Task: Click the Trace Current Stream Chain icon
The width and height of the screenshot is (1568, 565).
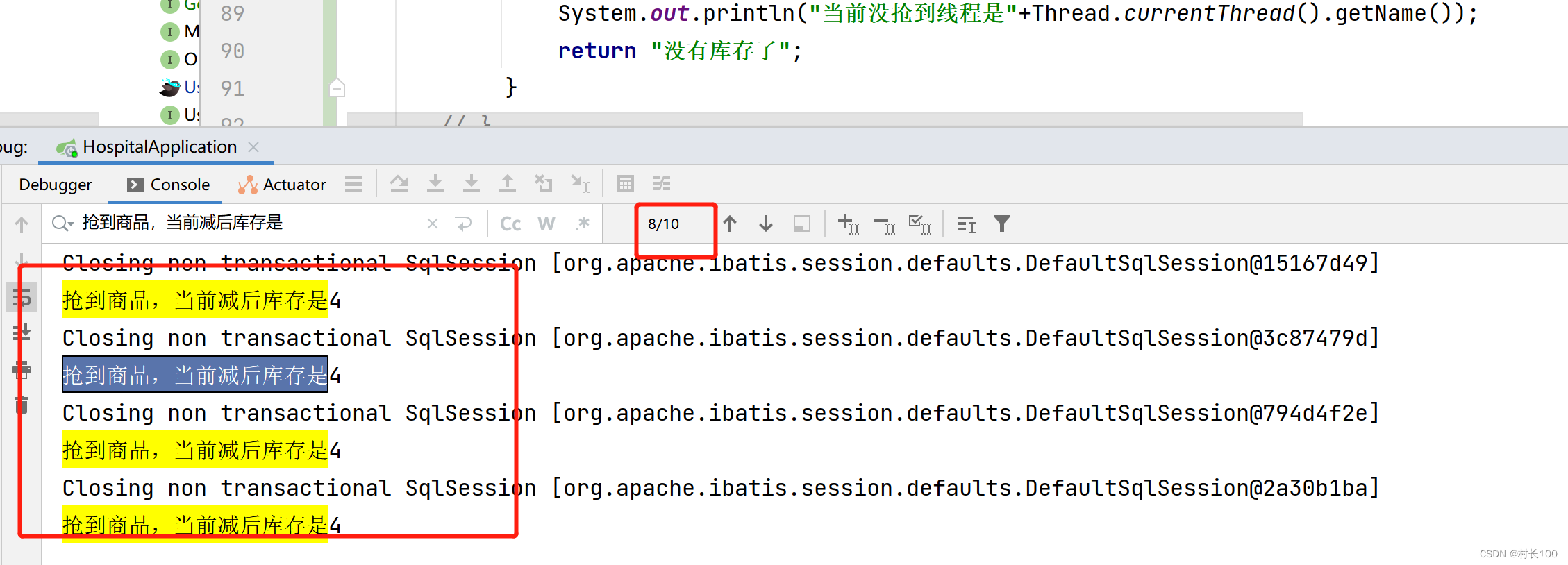Action: (x=662, y=184)
